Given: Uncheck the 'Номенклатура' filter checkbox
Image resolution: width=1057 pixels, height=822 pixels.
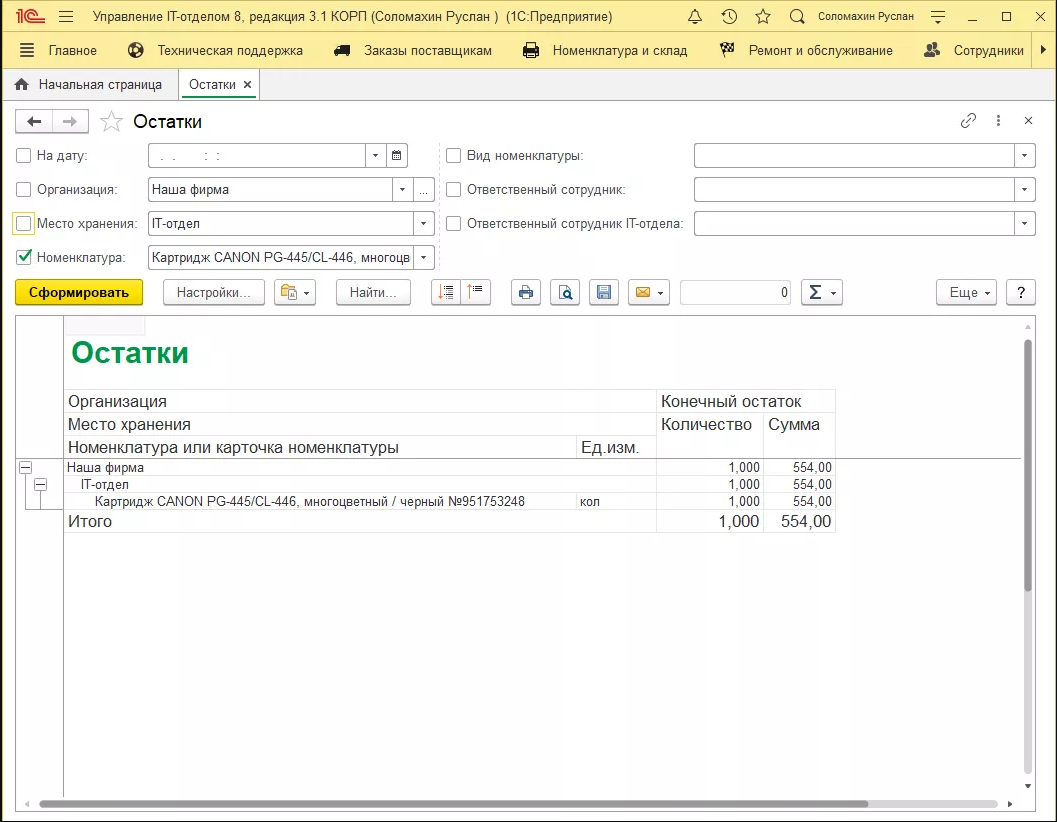Looking at the screenshot, I should click(x=24, y=257).
